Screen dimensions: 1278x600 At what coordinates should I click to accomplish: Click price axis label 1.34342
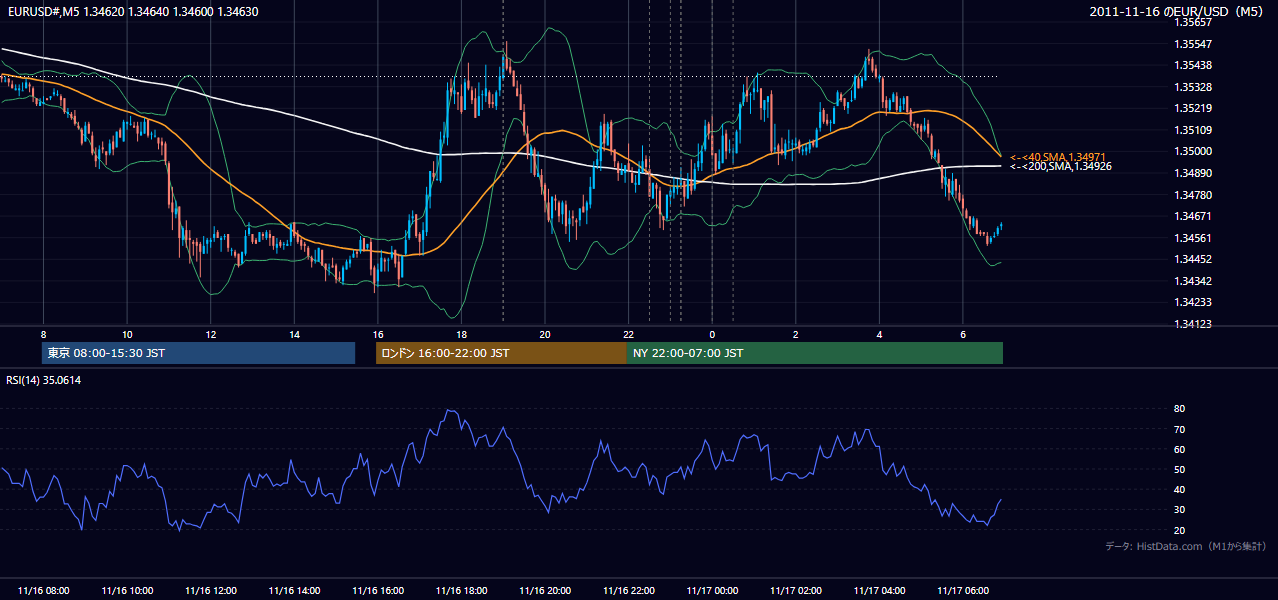[x=1193, y=282]
